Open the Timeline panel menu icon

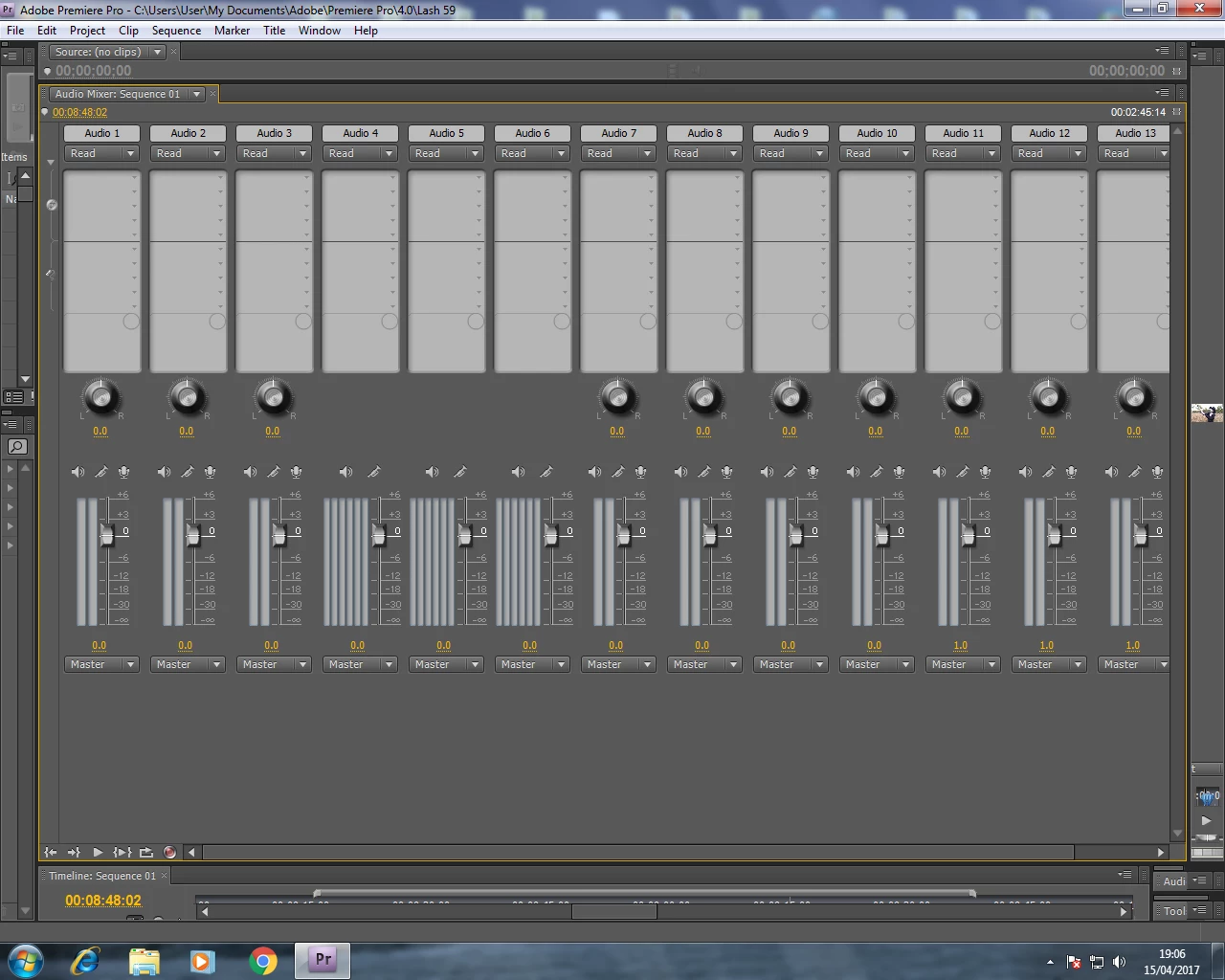[x=1125, y=874]
